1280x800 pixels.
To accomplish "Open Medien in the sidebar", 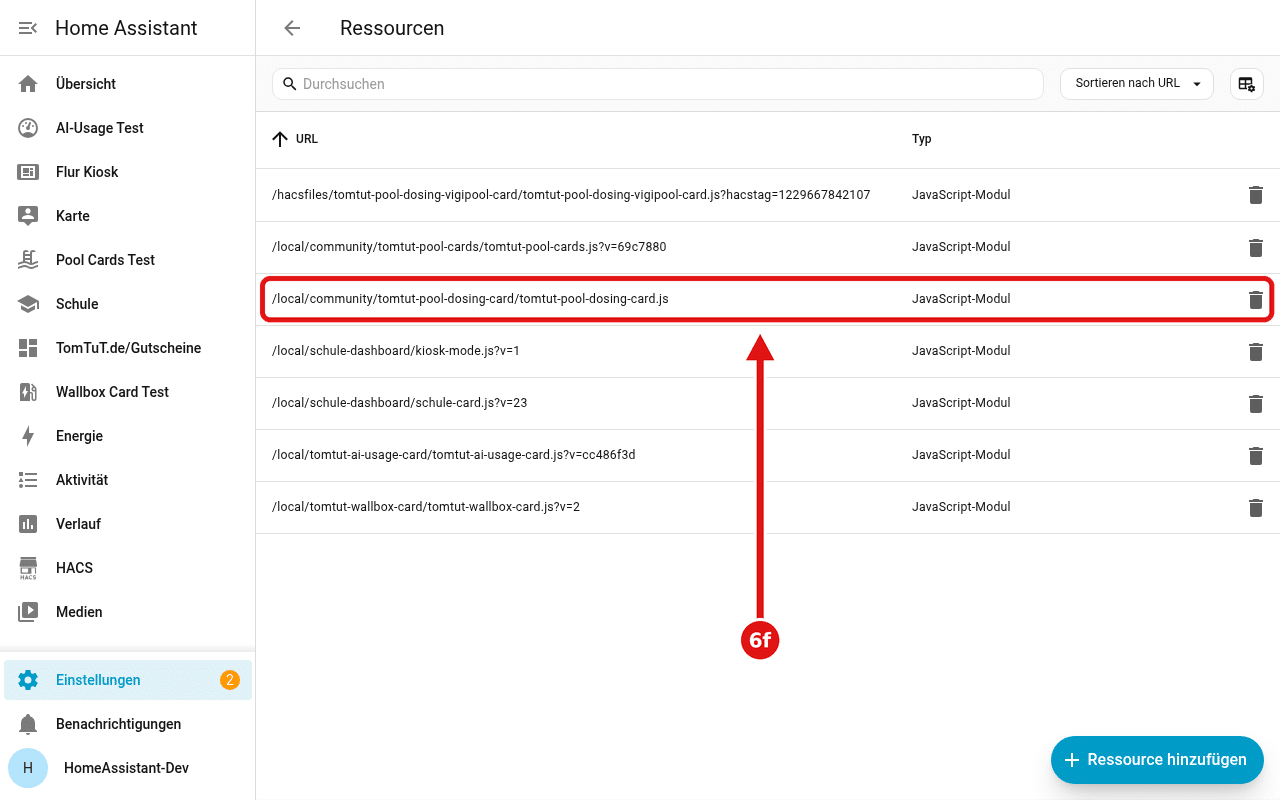I will (128, 612).
